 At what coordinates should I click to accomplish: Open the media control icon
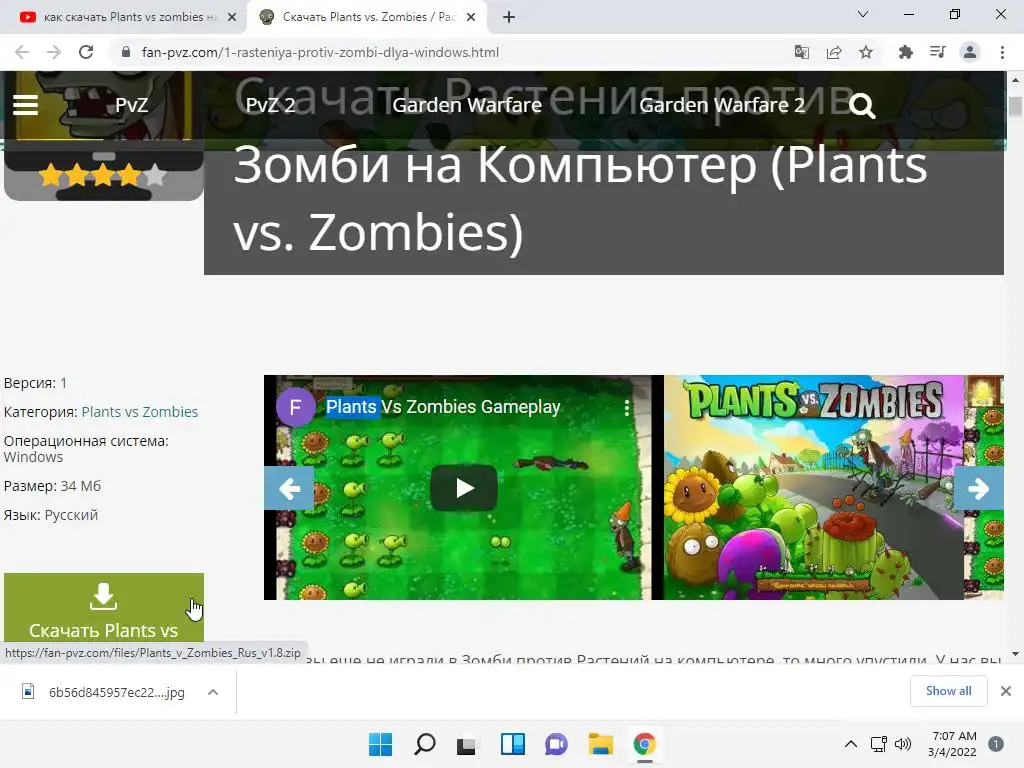tap(937, 52)
